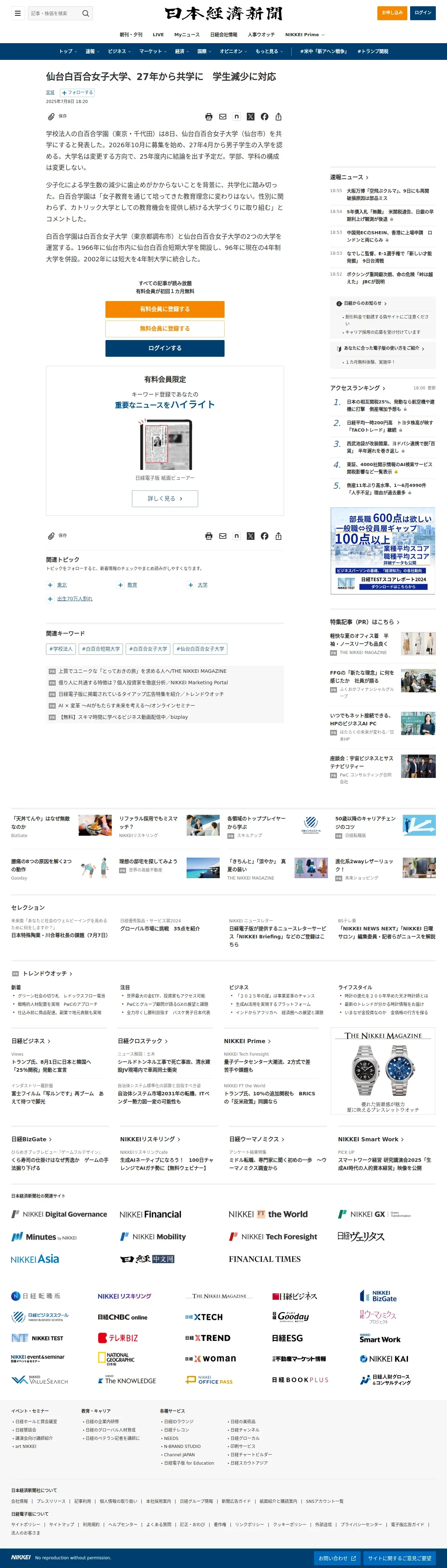This screenshot has height=1568, width=447.
Task: Click the #白百合女子大学 keyword tag
Action: click(148, 649)
